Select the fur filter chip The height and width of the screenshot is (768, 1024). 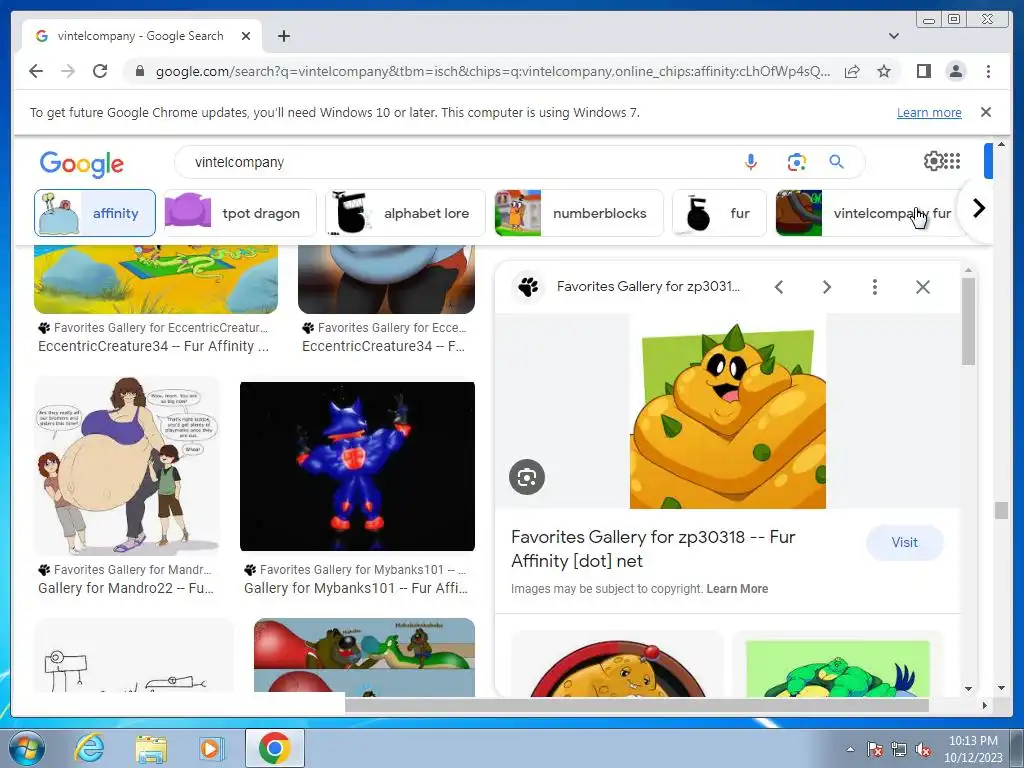pos(719,213)
